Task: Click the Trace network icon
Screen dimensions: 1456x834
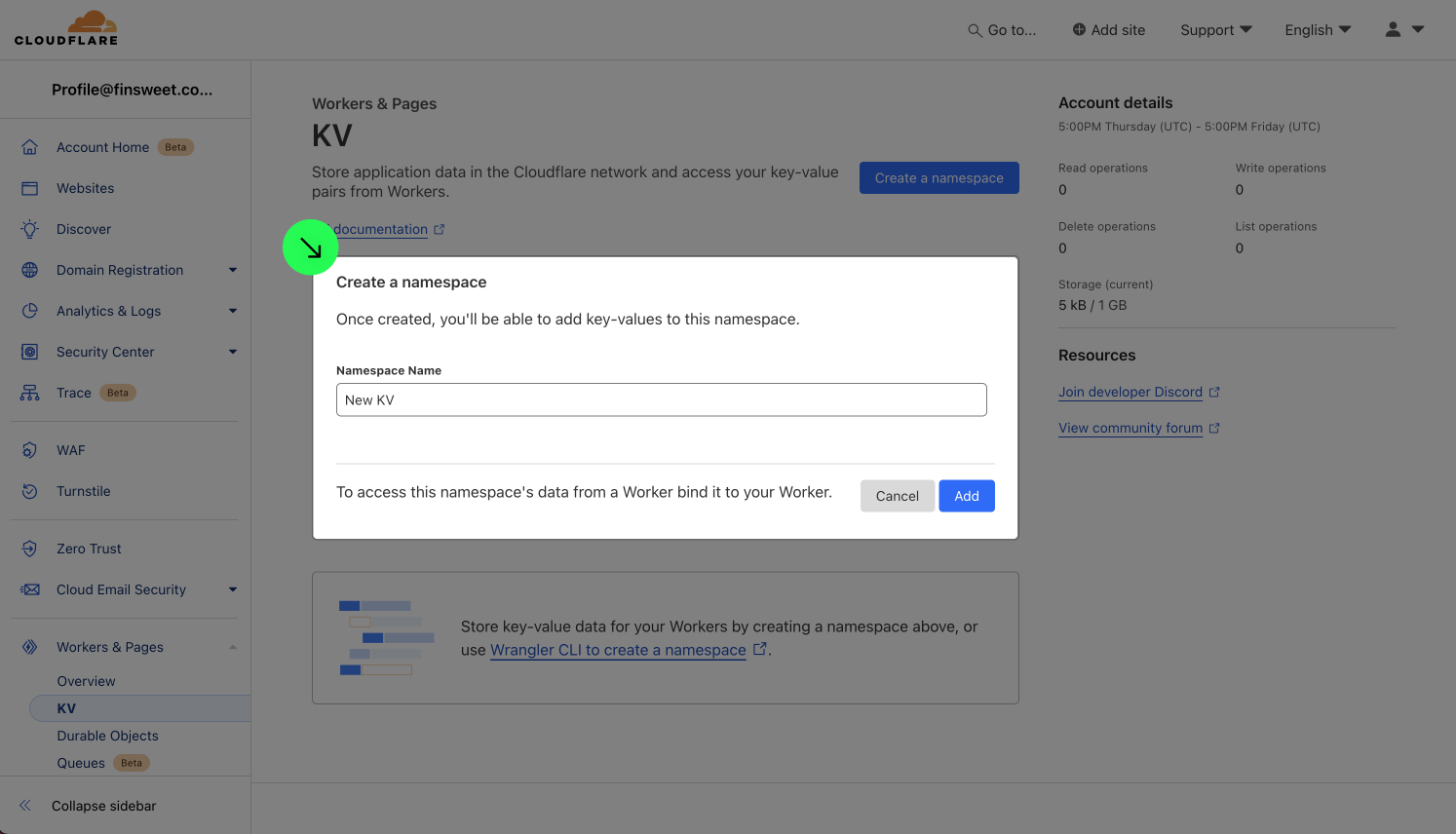Action: coord(30,393)
